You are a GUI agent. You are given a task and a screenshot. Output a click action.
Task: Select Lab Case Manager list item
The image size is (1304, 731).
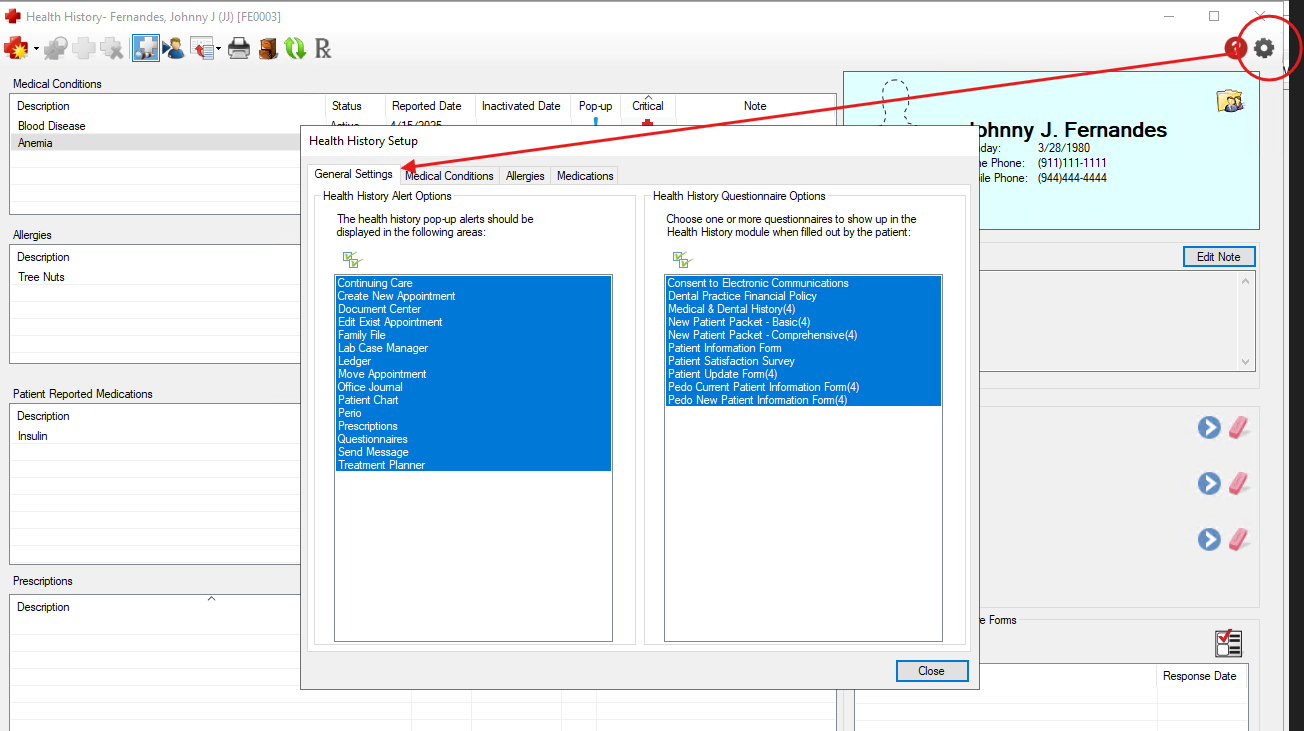pos(473,348)
